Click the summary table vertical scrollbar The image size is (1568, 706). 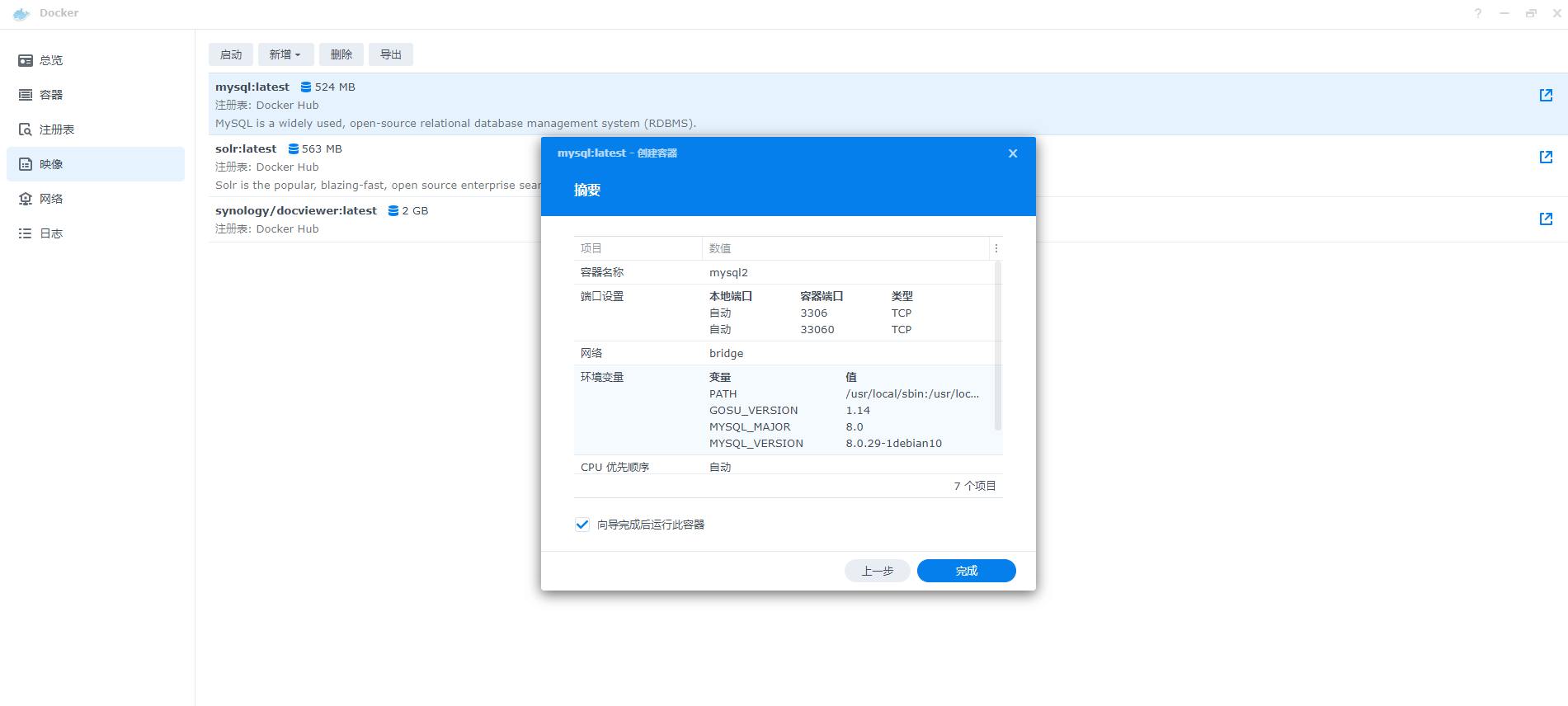998,346
